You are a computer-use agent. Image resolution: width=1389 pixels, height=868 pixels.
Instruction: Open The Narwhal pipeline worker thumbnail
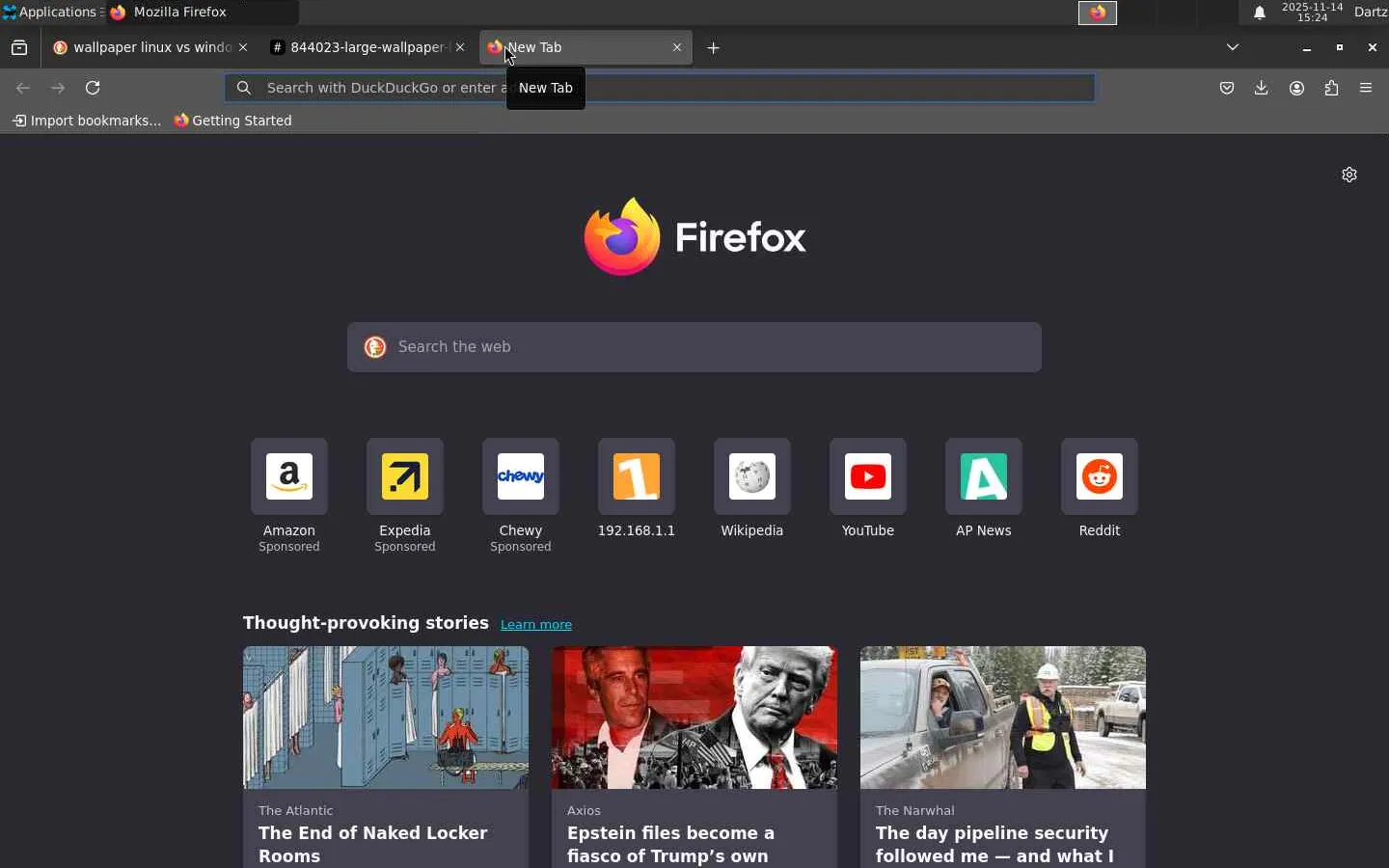[1003, 718]
